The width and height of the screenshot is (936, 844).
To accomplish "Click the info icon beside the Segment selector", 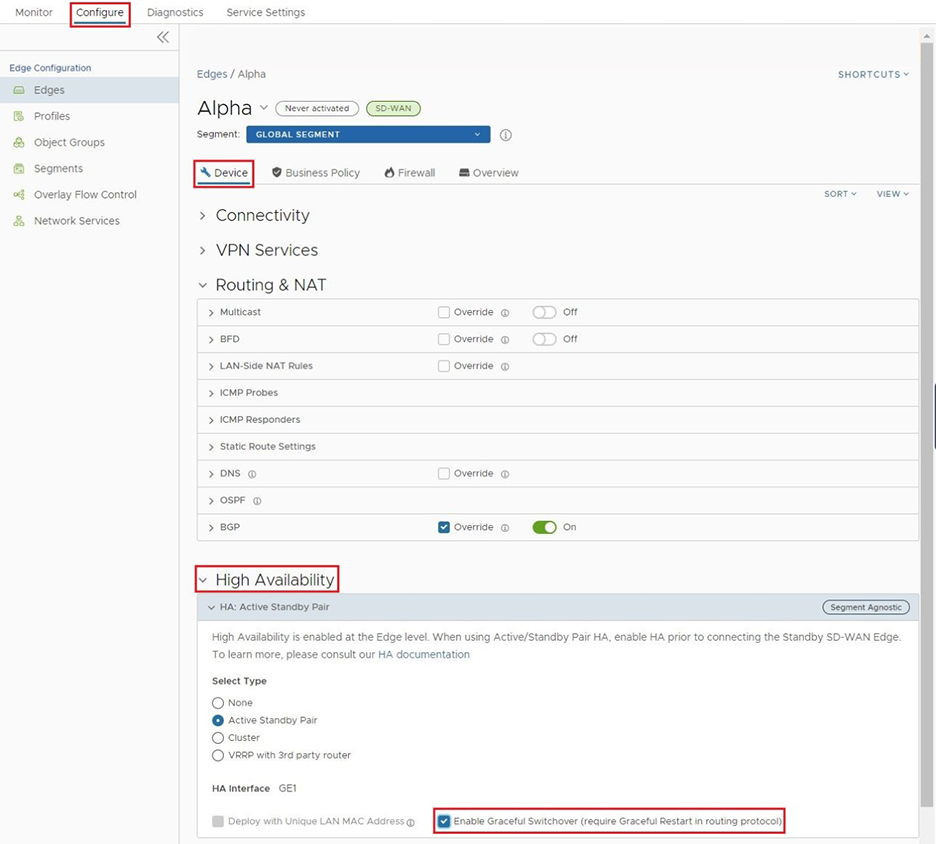I will pos(505,134).
